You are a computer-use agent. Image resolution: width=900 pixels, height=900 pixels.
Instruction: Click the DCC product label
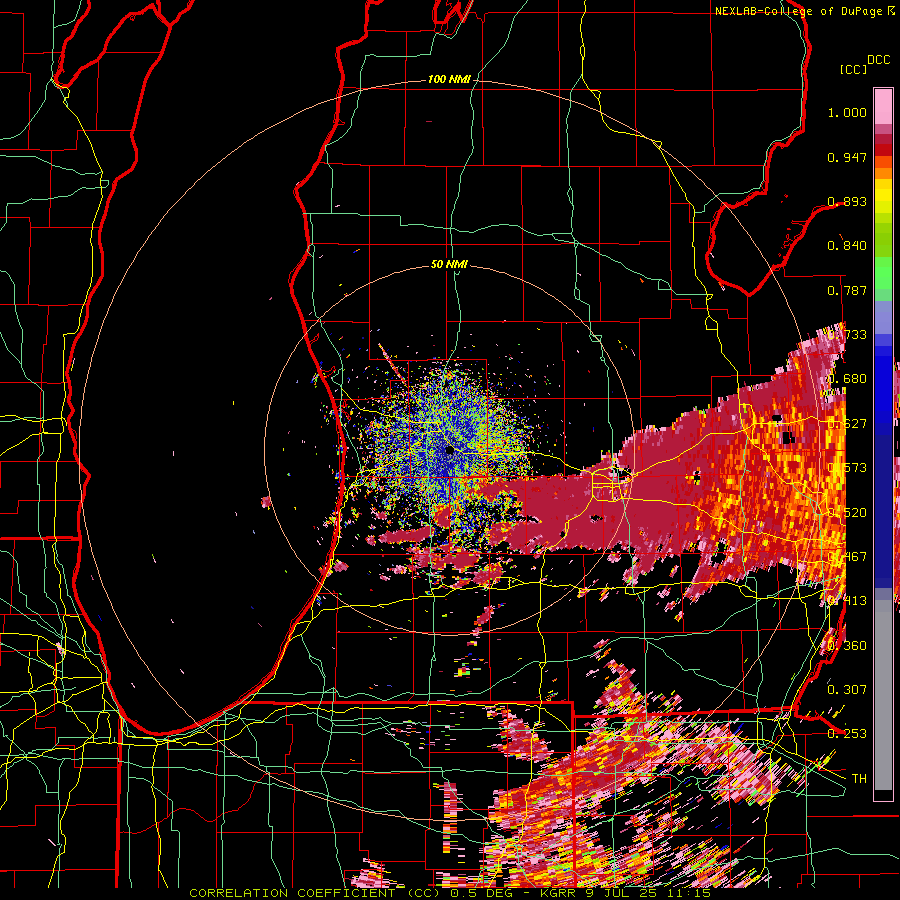pos(878,60)
